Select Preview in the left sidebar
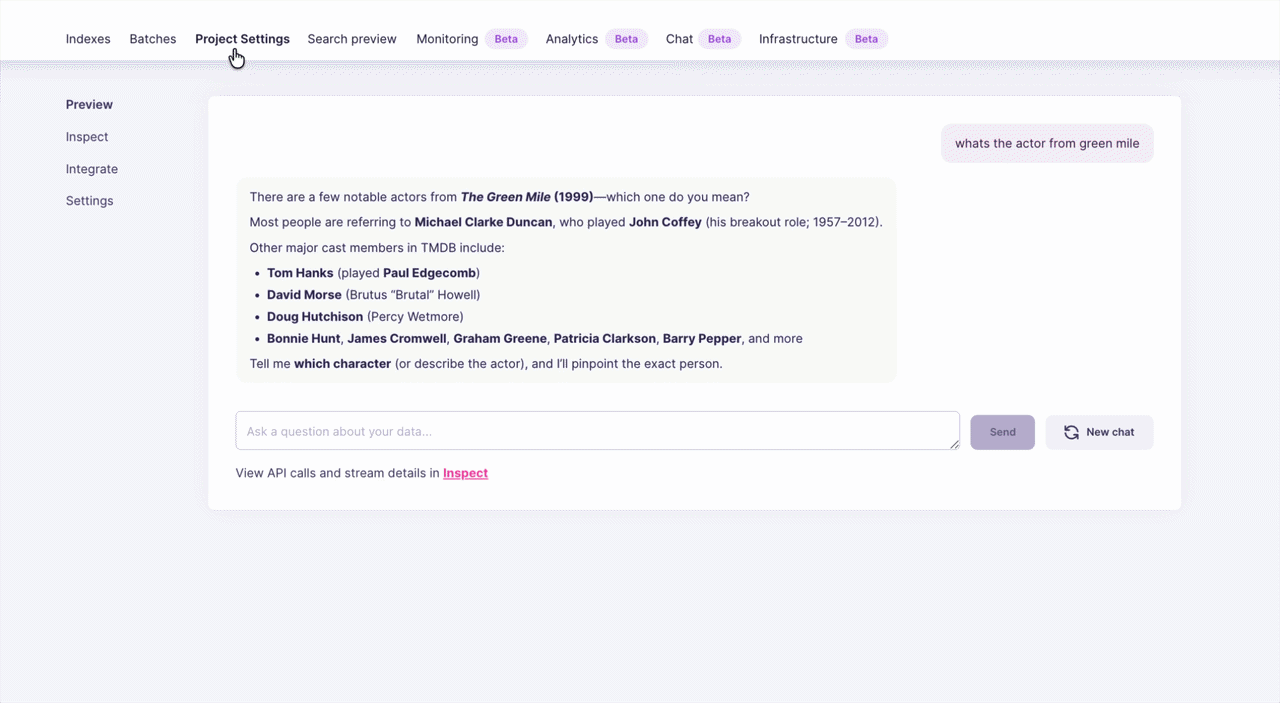 89,104
